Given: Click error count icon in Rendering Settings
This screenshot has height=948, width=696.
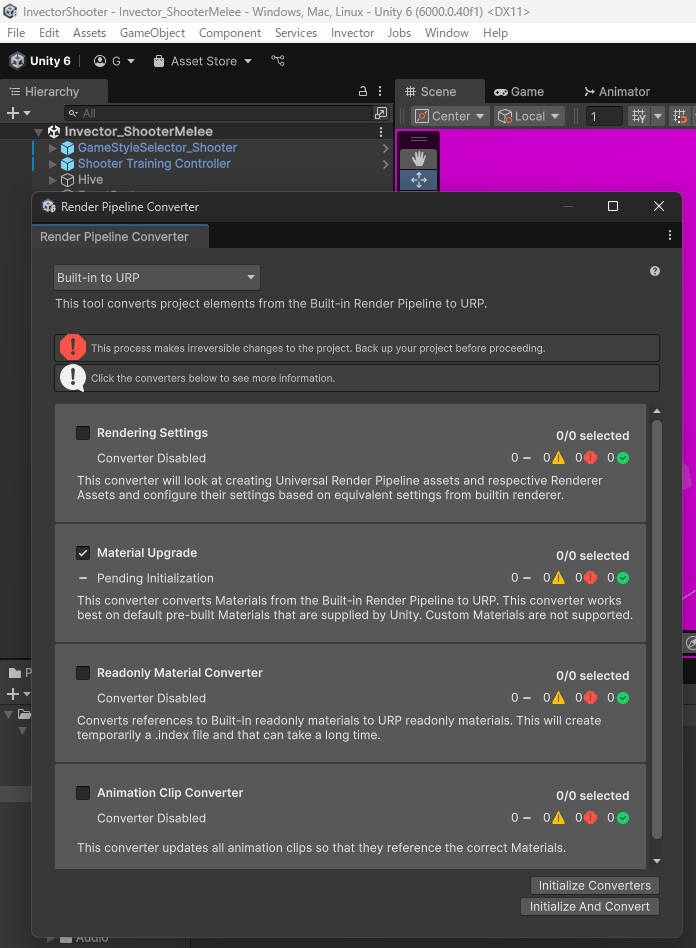Looking at the screenshot, I should pyautogui.click(x=591, y=458).
